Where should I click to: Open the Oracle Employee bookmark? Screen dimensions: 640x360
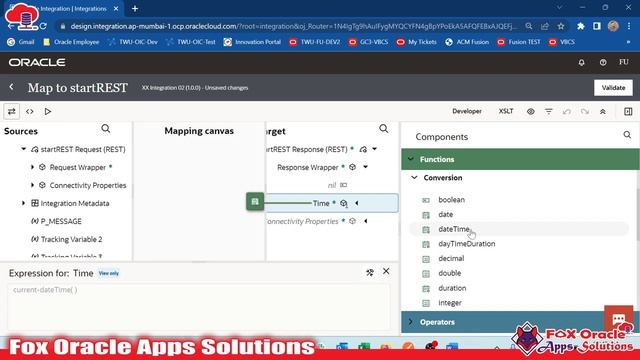tap(71, 42)
